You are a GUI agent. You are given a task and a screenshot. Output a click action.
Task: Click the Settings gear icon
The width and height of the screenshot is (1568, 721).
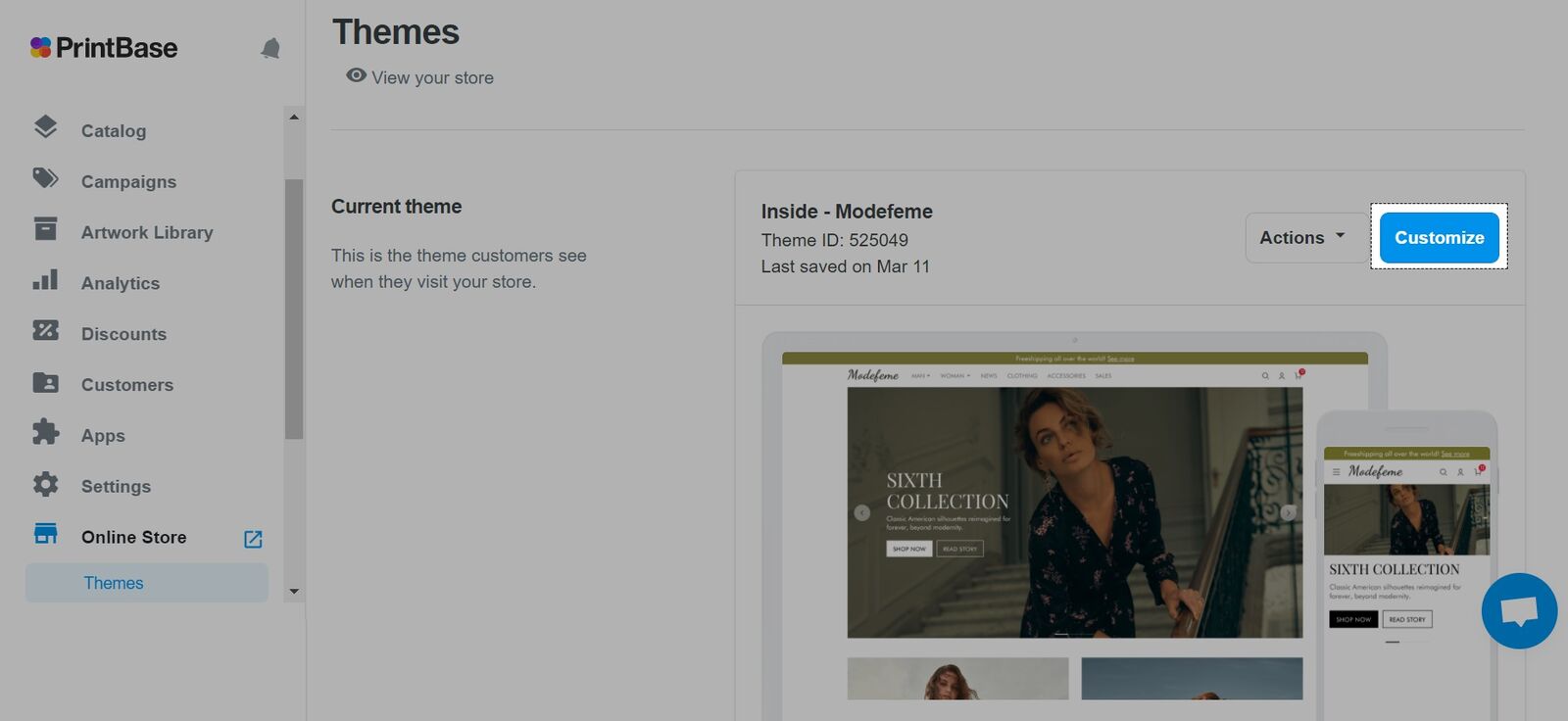pyautogui.click(x=45, y=484)
